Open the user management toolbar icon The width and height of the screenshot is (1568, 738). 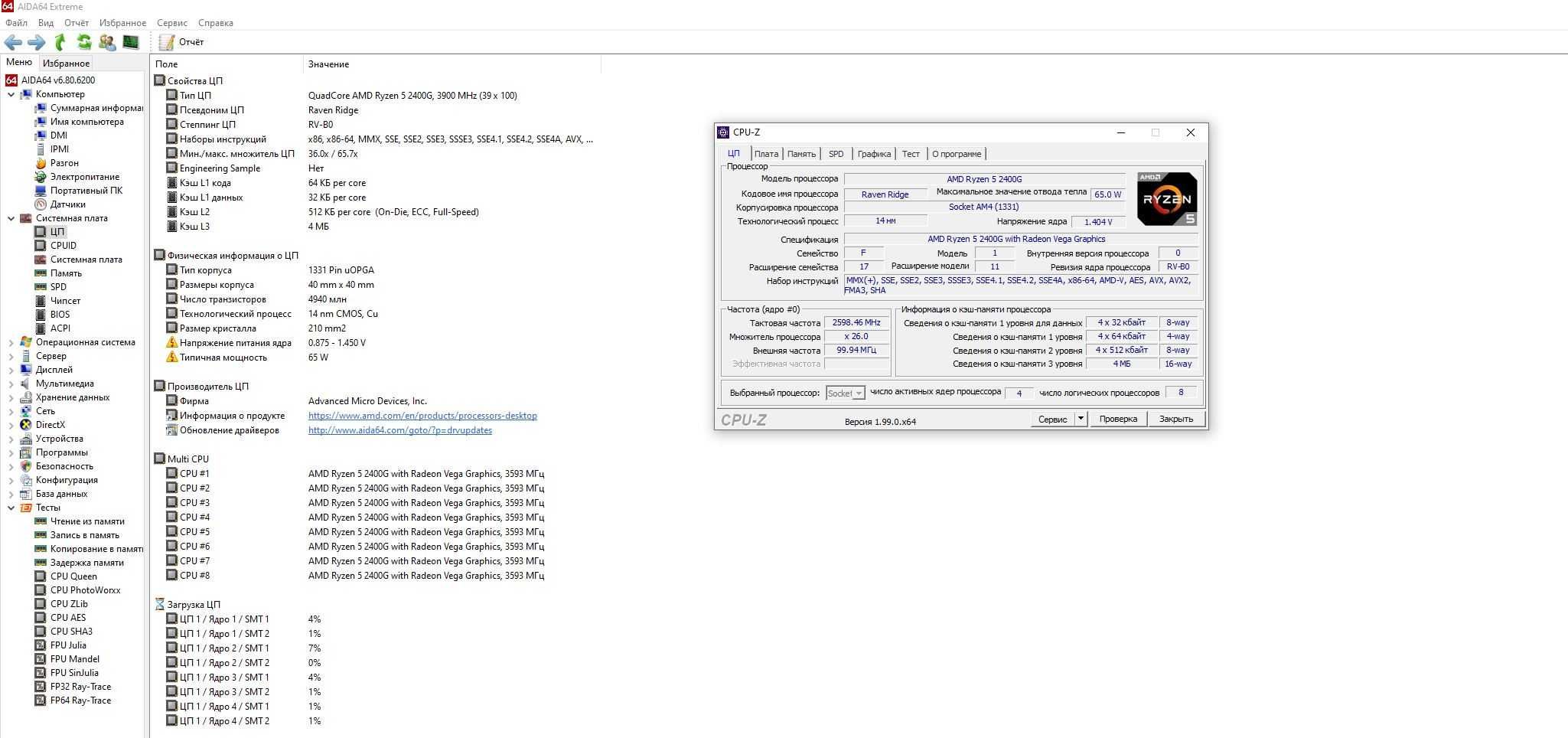coord(107,42)
